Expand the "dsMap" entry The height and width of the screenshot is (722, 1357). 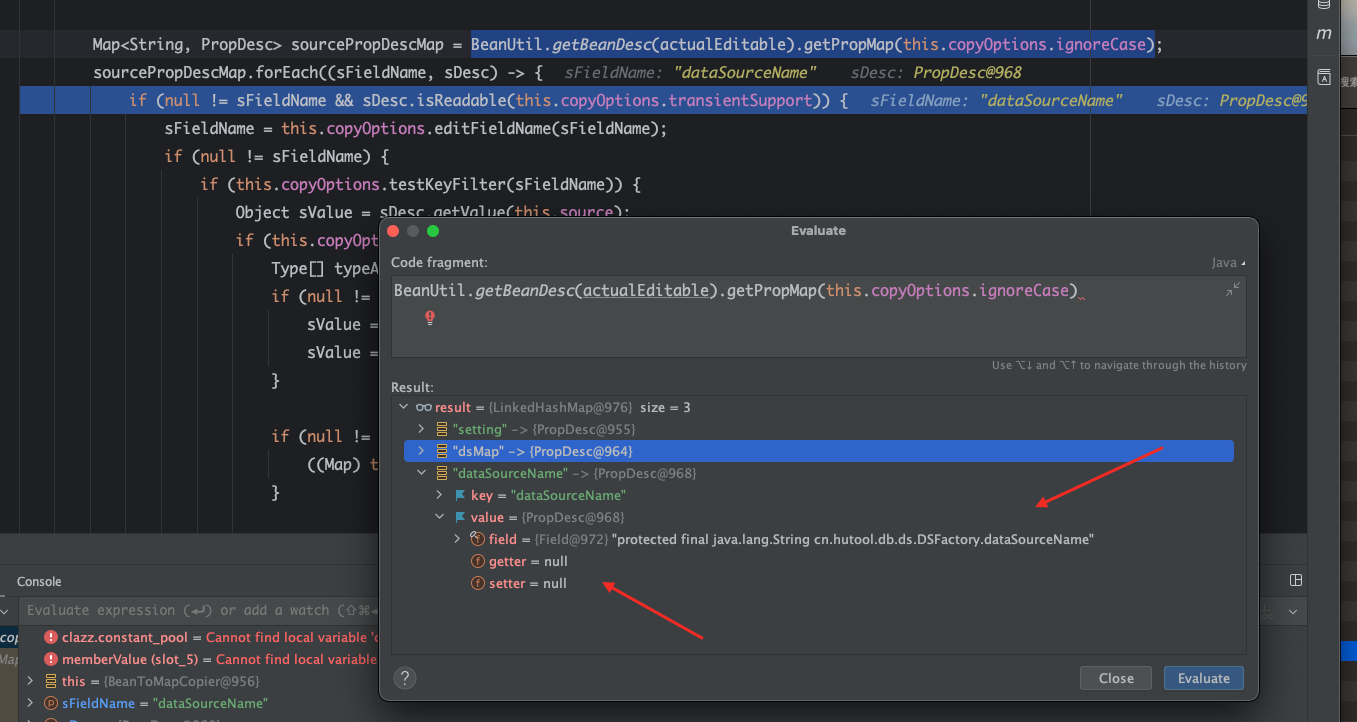422,451
